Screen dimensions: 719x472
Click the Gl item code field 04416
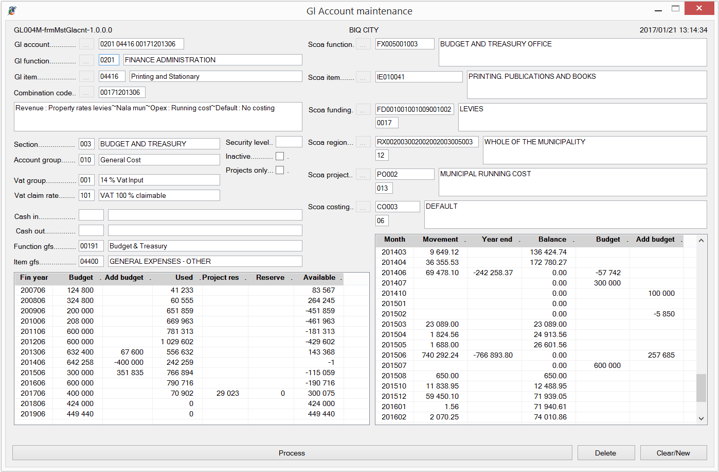click(112, 76)
